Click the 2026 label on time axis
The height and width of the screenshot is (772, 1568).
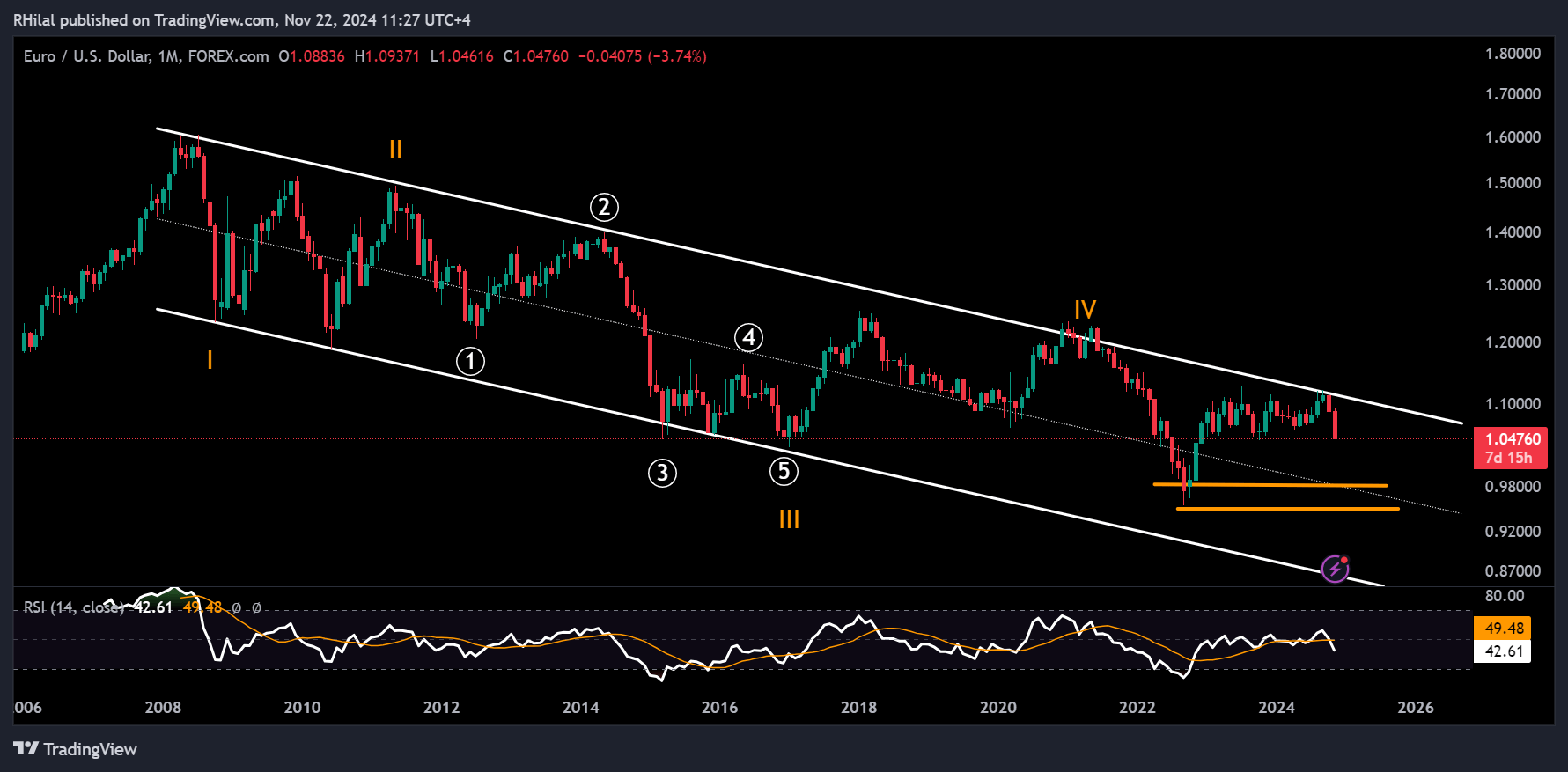(1416, 708)
